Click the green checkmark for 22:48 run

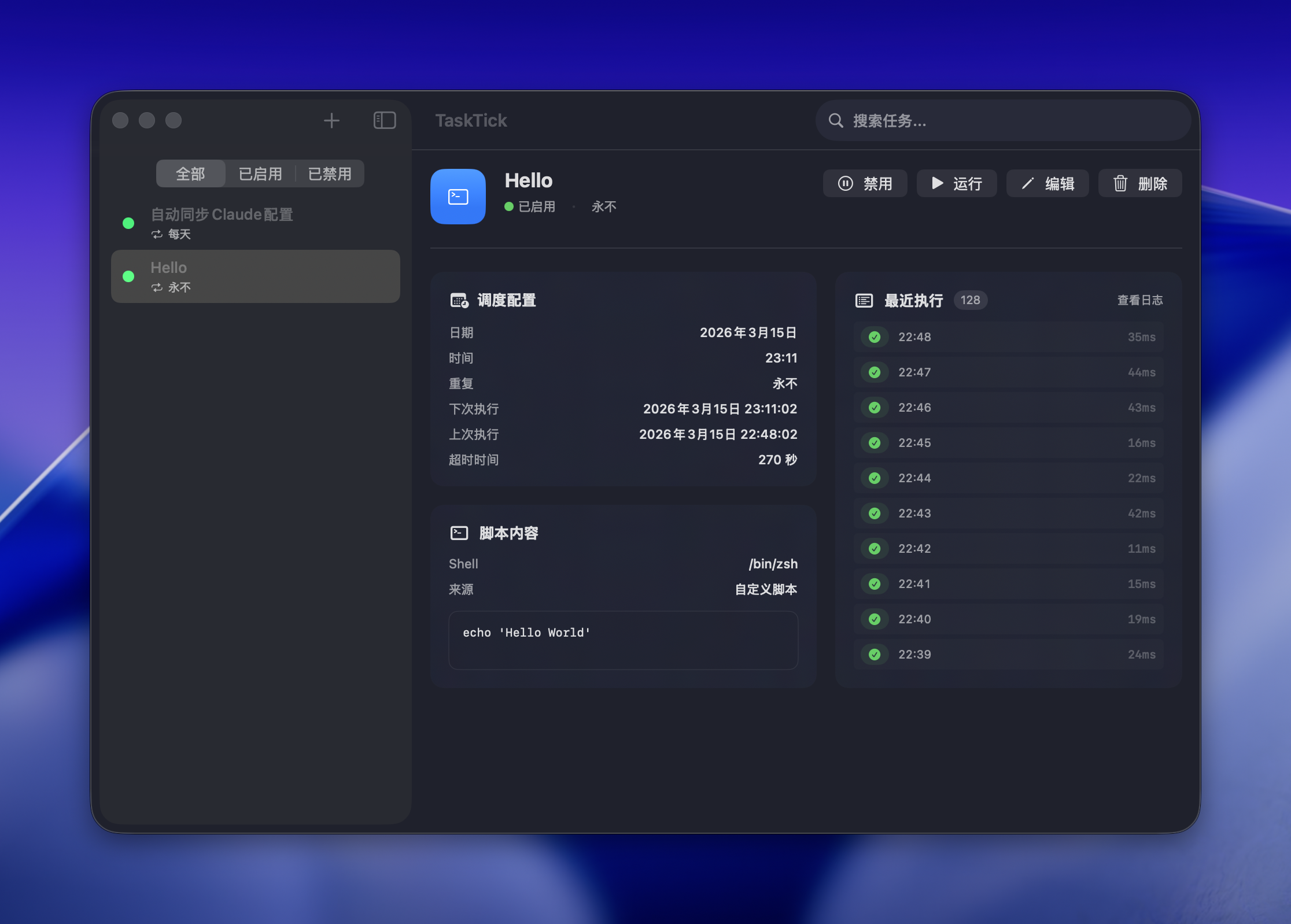pyautogui.click(x=875, y=337)
